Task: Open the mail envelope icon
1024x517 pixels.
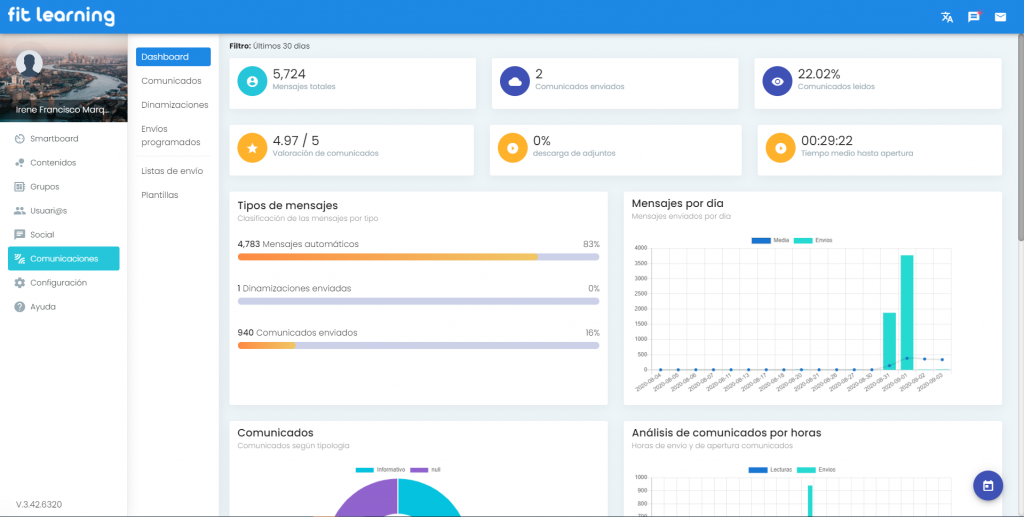Action: 1000,17
